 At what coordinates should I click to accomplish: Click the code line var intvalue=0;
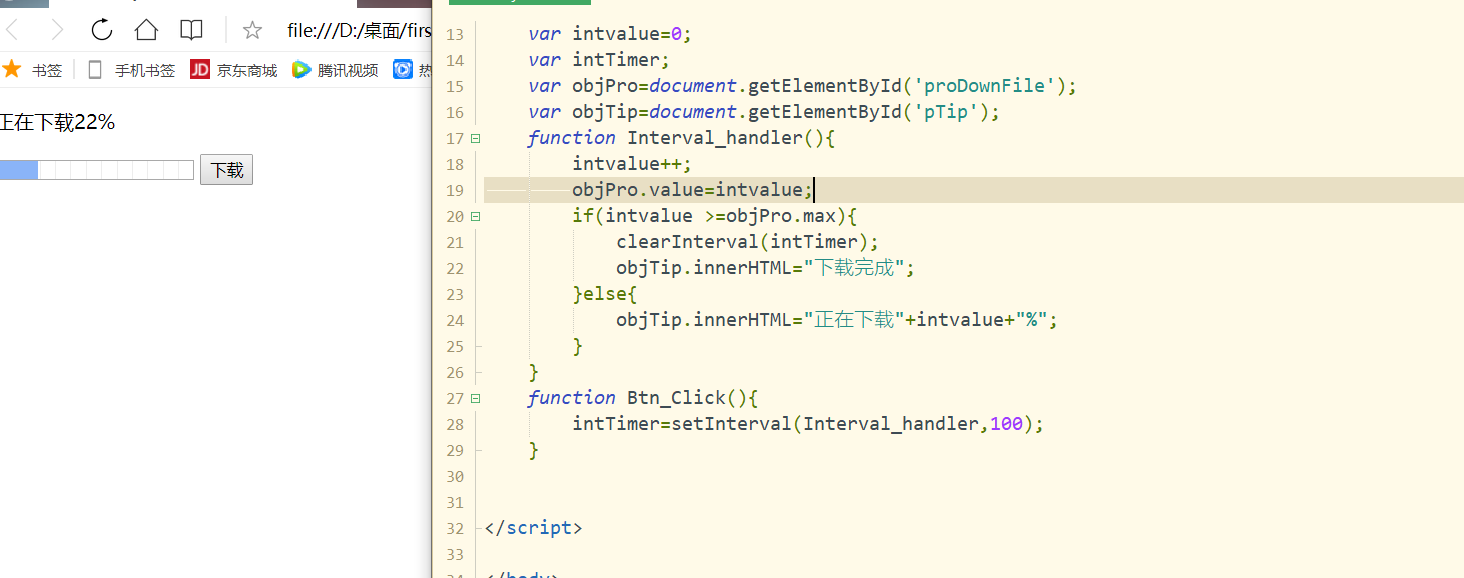point(610,34)
